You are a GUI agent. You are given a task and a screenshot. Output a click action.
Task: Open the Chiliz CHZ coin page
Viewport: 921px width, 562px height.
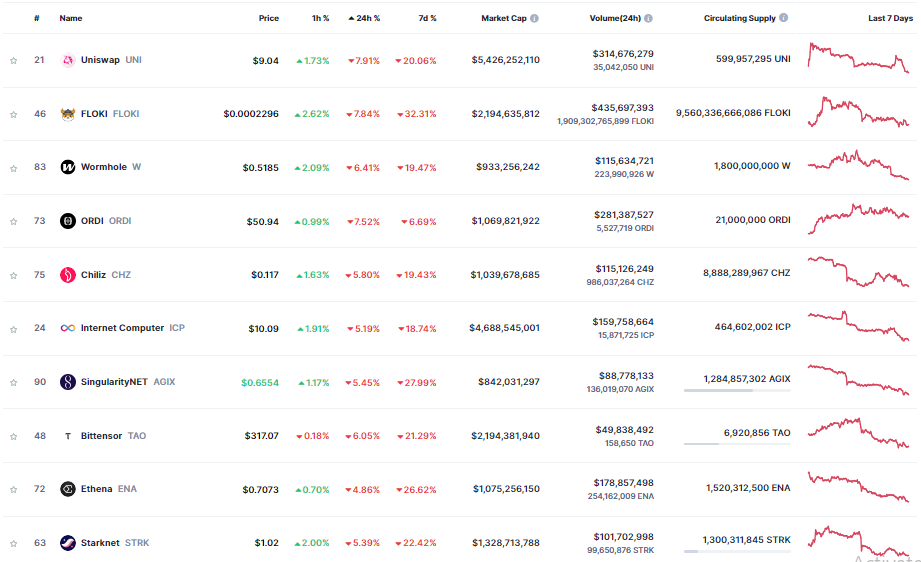point(106,275)
